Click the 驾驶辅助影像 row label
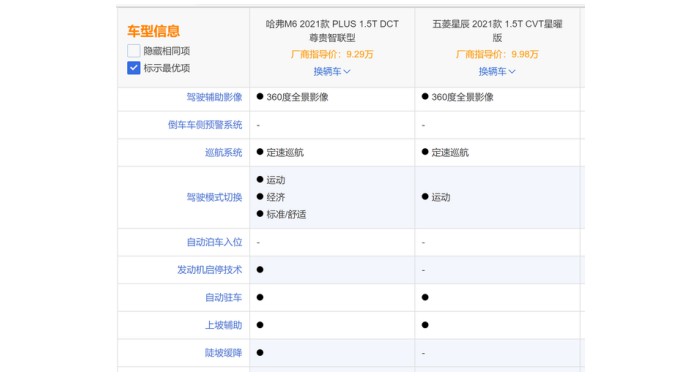685x376 pixels. coord(214,97)
